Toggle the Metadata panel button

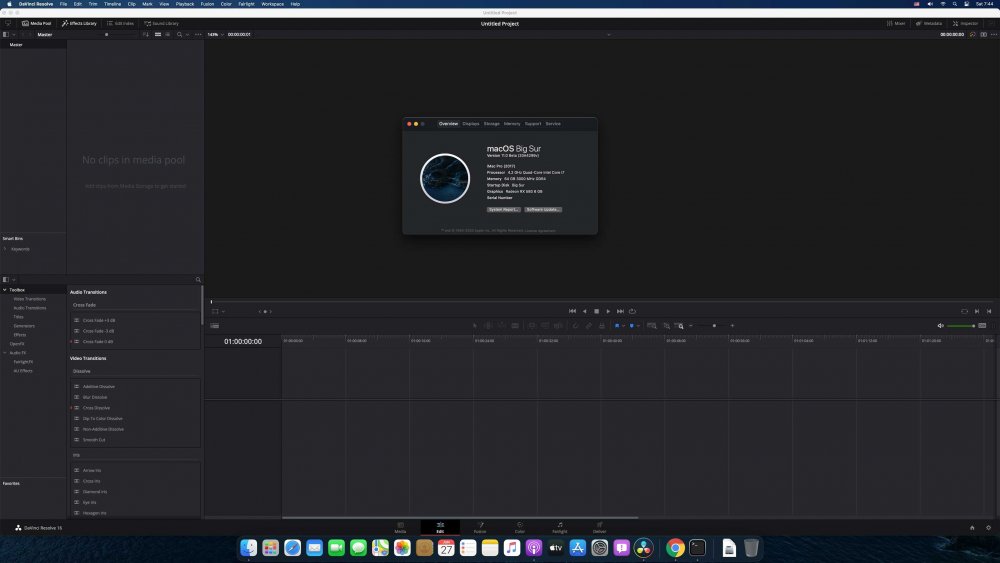(x=929, y=23)
